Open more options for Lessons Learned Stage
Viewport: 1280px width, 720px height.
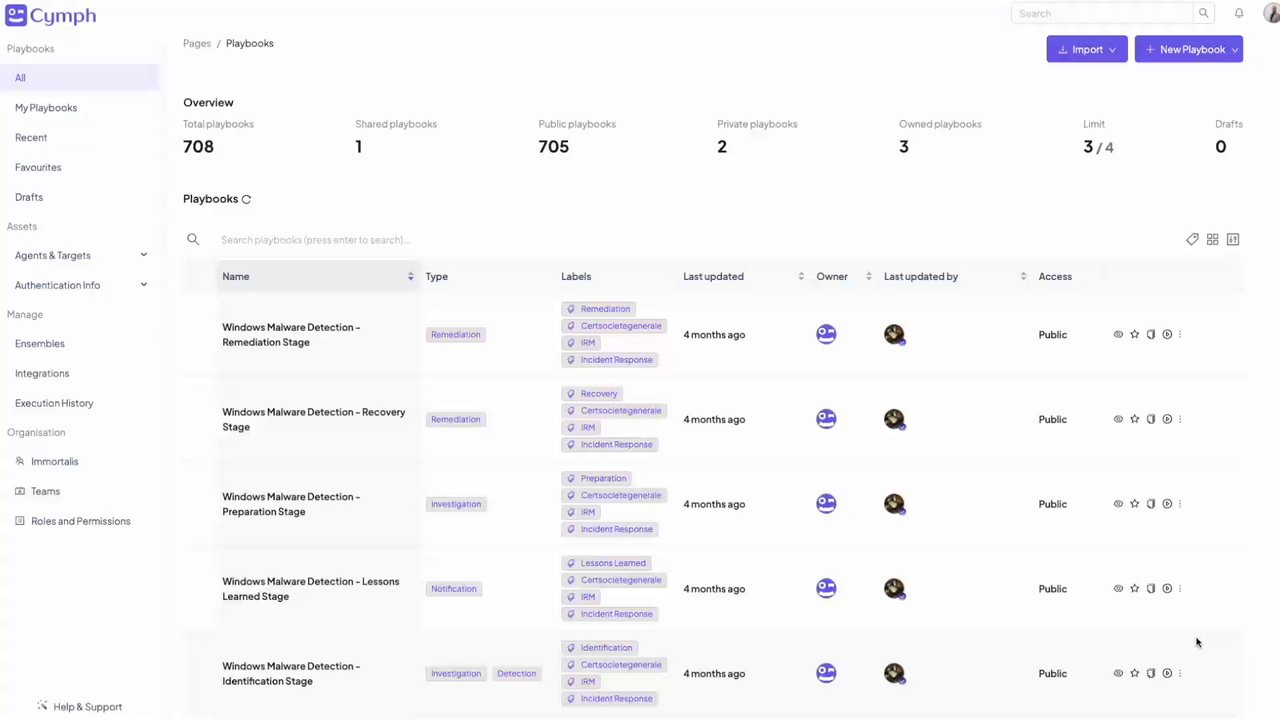1180,589
